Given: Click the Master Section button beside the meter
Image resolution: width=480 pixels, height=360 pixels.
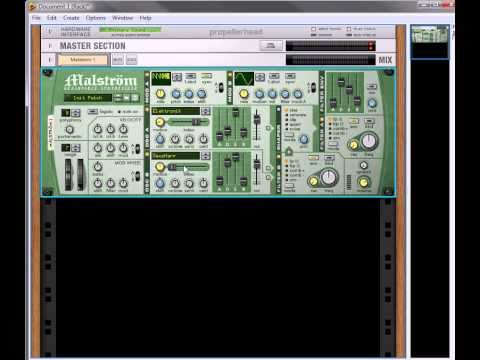Looking at the screenshot, I should pos(271,46).
